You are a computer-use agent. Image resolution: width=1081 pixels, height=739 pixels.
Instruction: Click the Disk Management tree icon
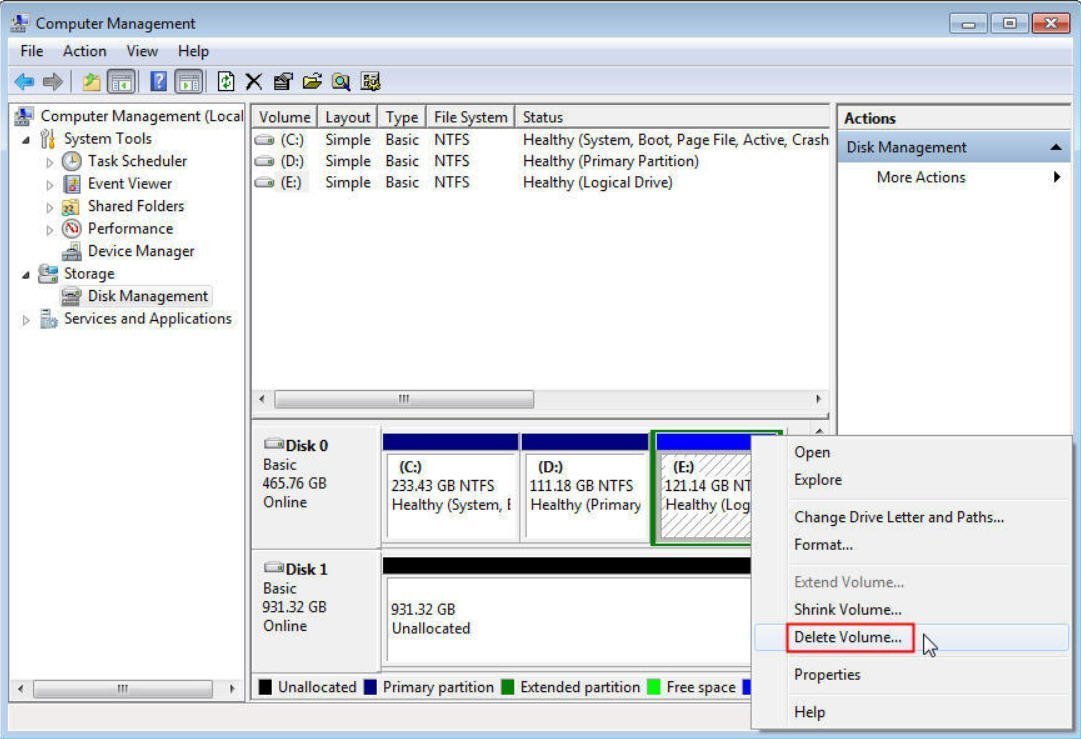[x=71, y=296]
